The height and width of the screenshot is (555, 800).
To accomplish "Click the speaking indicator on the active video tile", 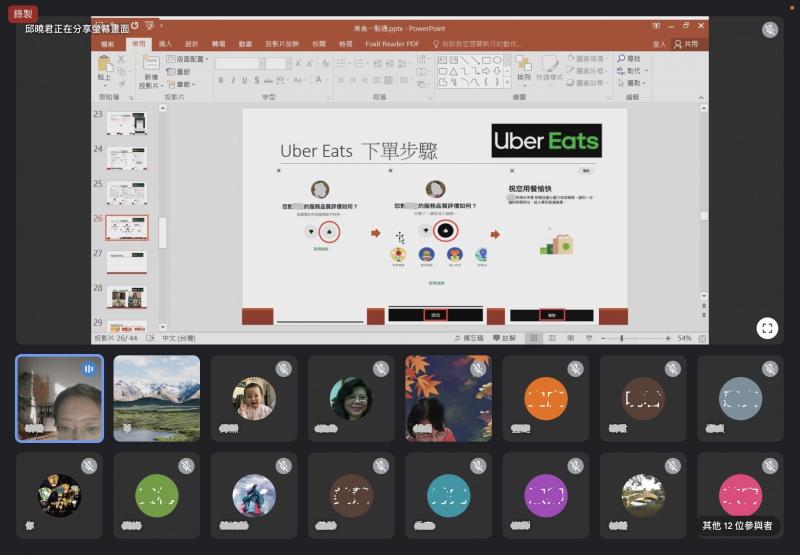I will click(89, 368).
